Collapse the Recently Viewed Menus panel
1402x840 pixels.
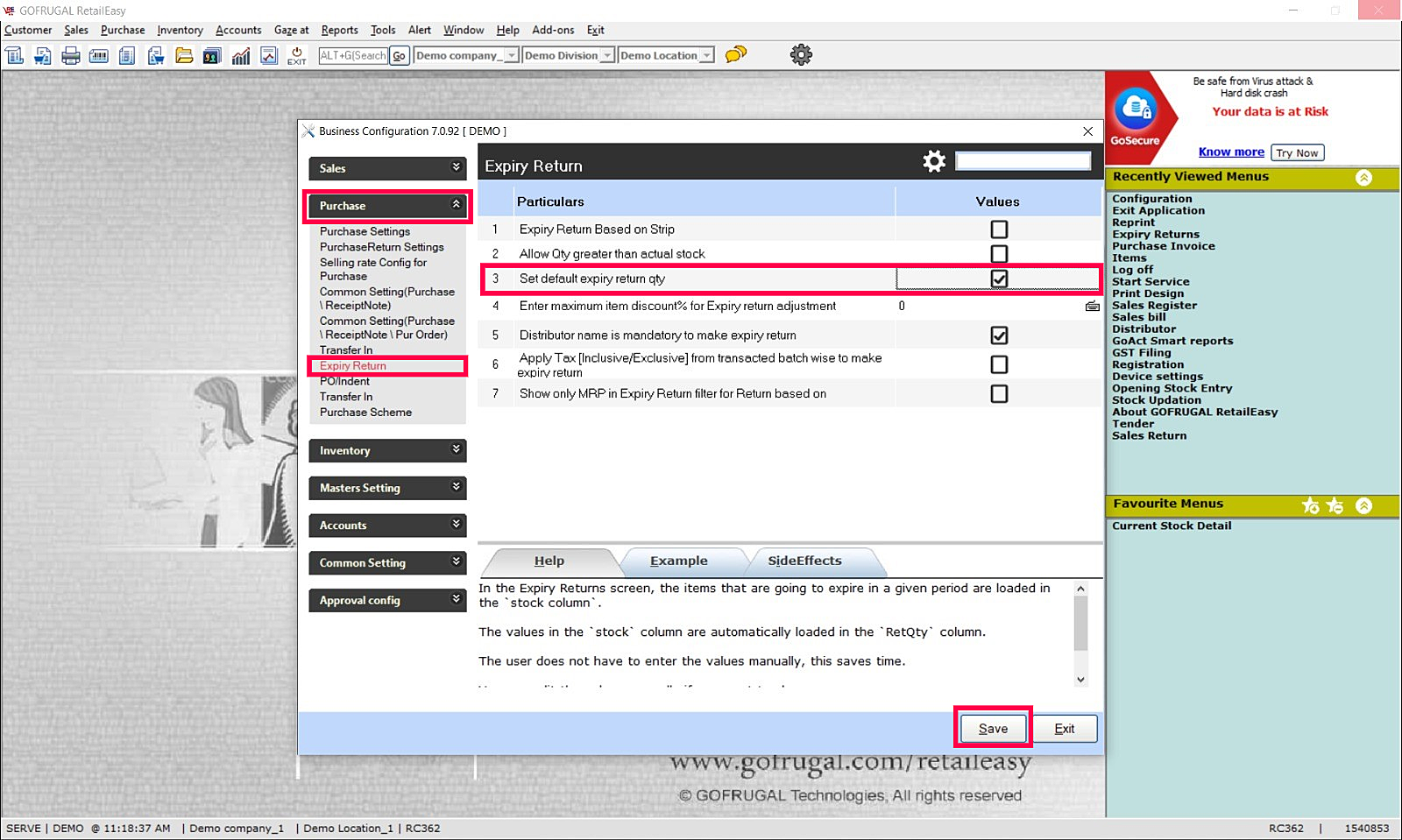tap(1364, 178)
